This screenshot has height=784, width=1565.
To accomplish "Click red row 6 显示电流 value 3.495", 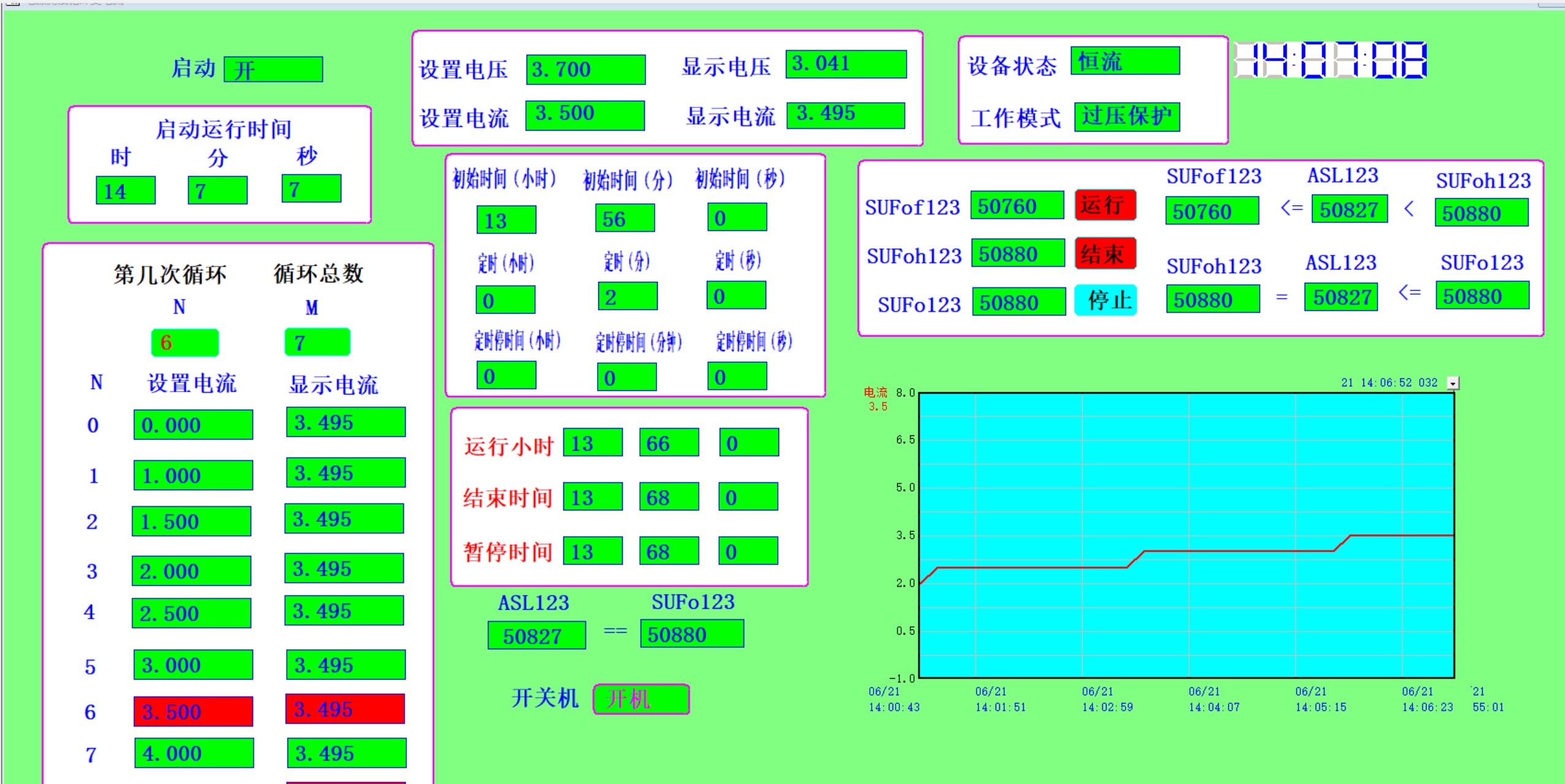I will point(345,709).
